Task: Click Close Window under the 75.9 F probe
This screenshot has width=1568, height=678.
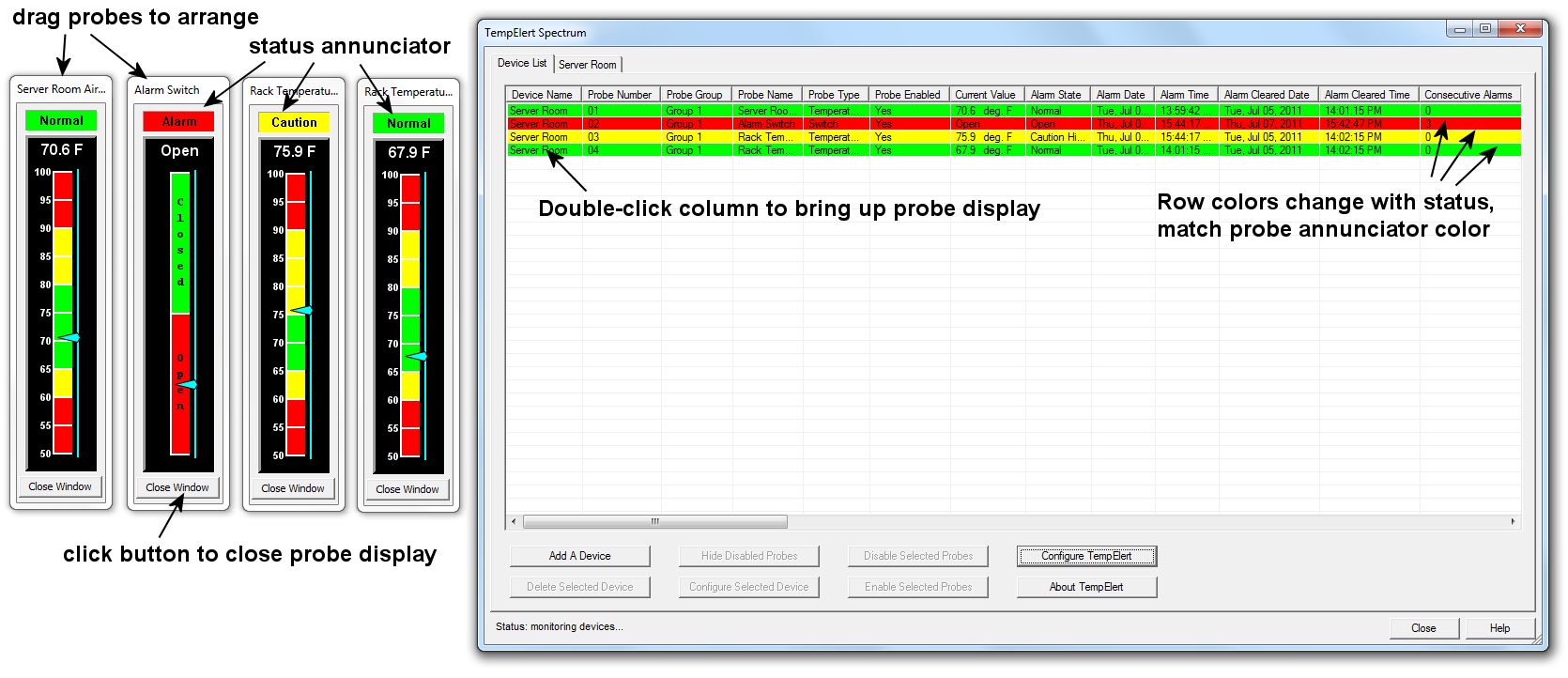Action: tap(293, 488)
